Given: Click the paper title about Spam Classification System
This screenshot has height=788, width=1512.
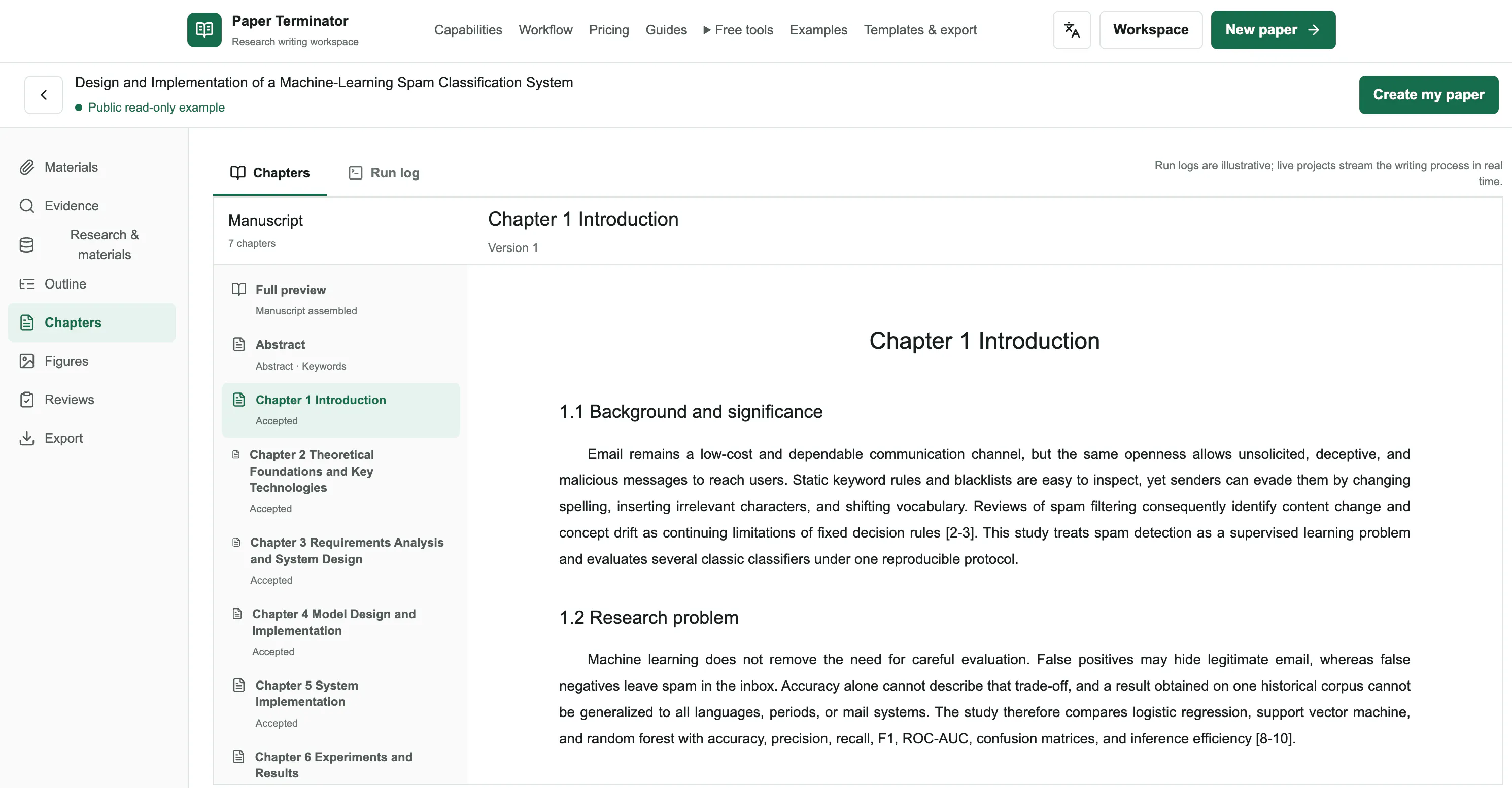Looking at the screenshot, I should tap(324, 82).
